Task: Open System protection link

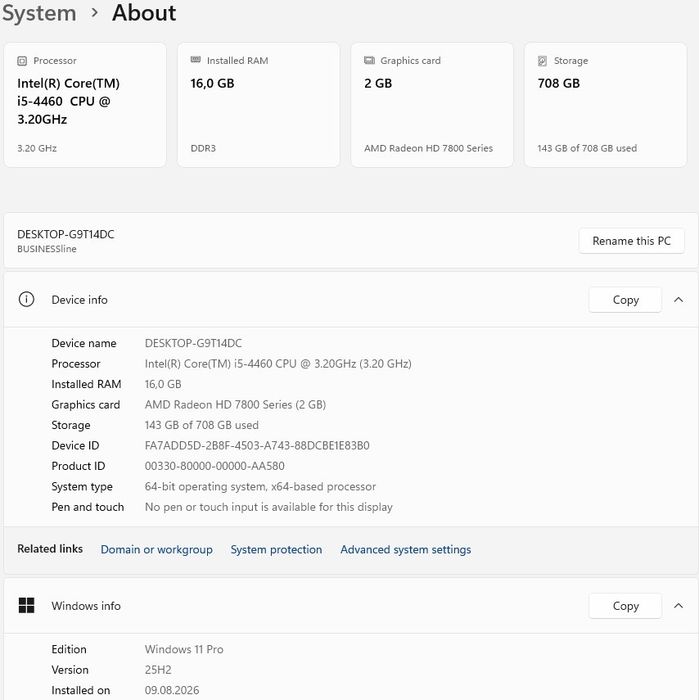Action: coord(276,549)
